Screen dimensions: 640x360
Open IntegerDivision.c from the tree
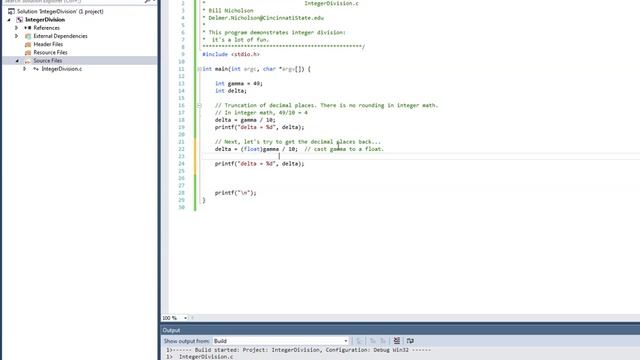point(62,69)
